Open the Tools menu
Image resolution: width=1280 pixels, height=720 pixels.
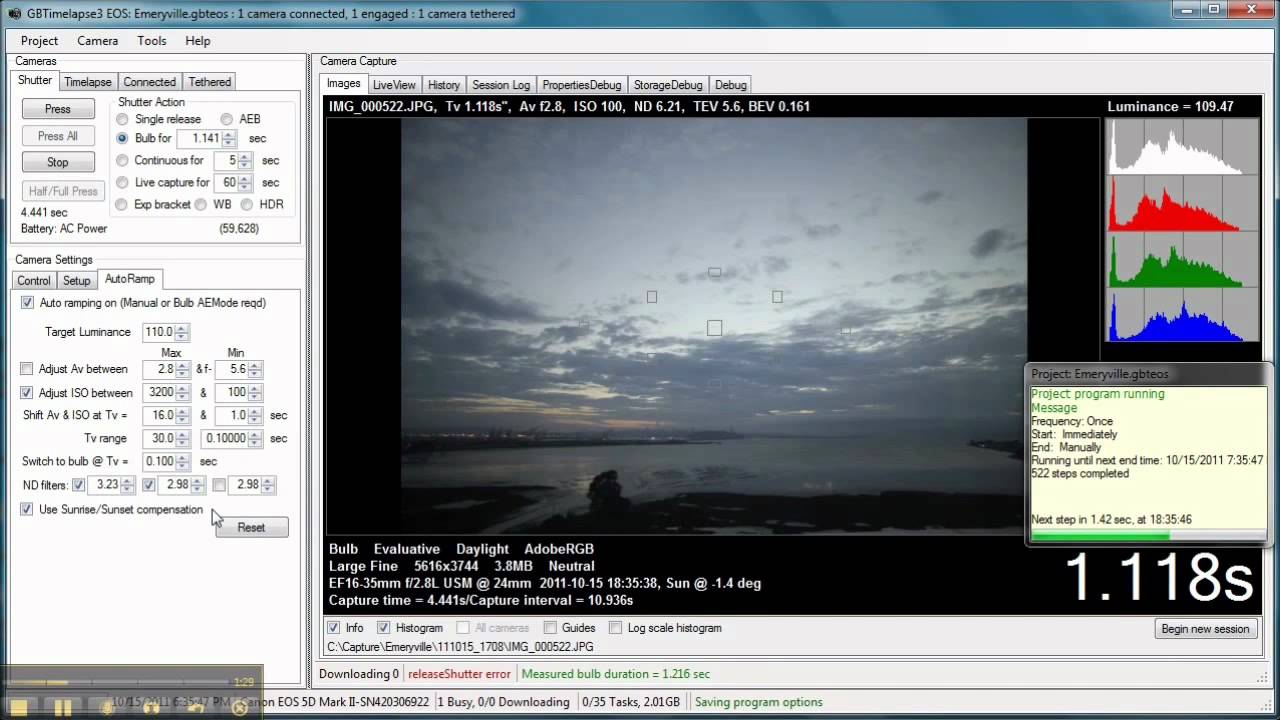tap(152, 41)
